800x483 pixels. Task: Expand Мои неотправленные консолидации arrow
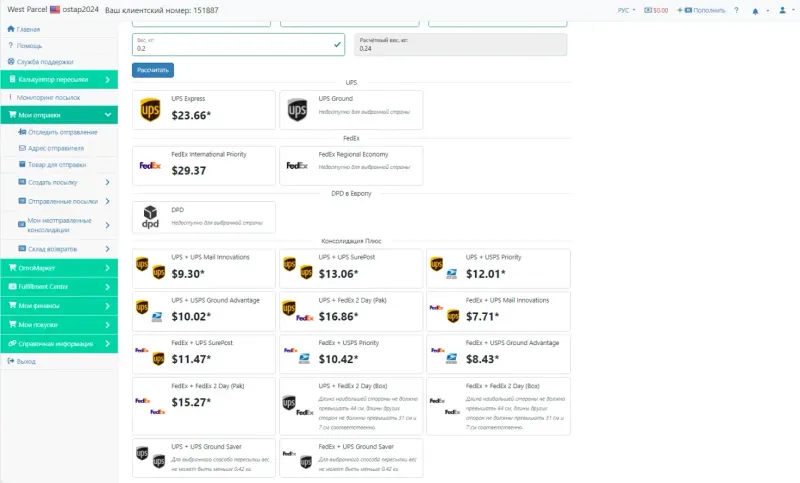(107, 225)
